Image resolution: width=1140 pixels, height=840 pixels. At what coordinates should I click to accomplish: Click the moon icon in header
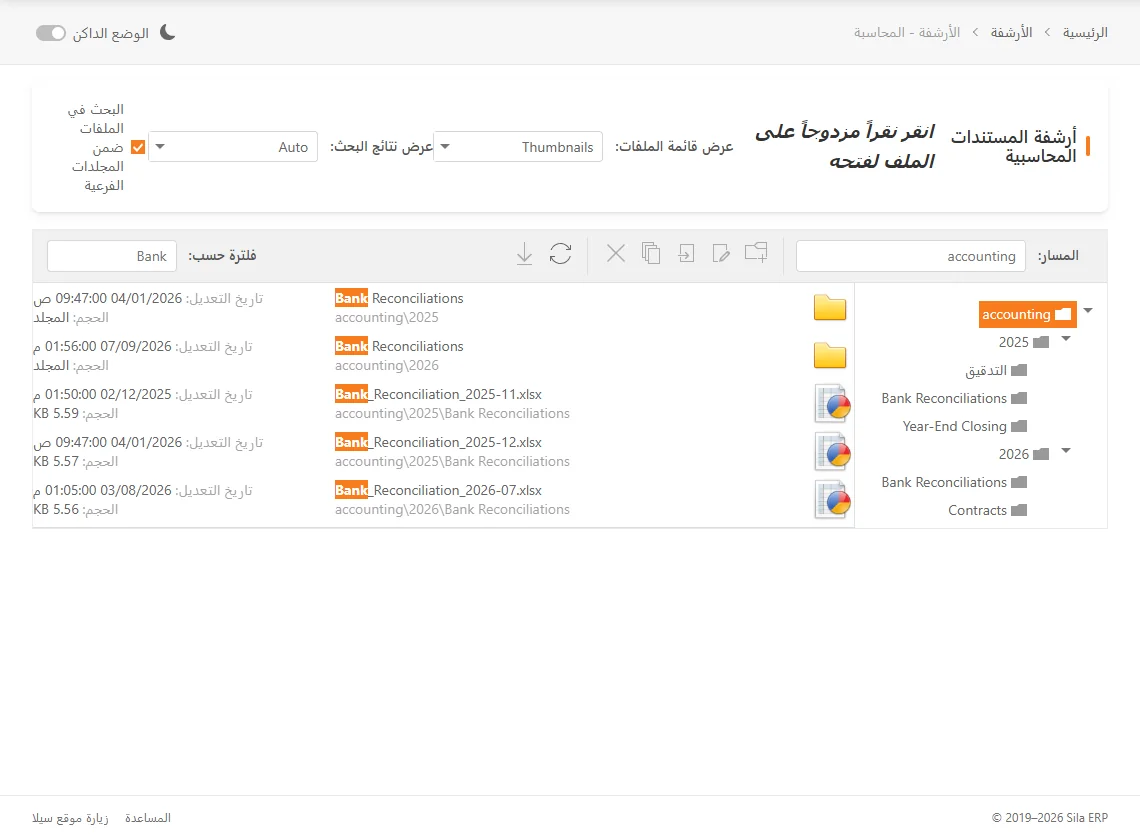pyautogui.click(x=167, y=33)
